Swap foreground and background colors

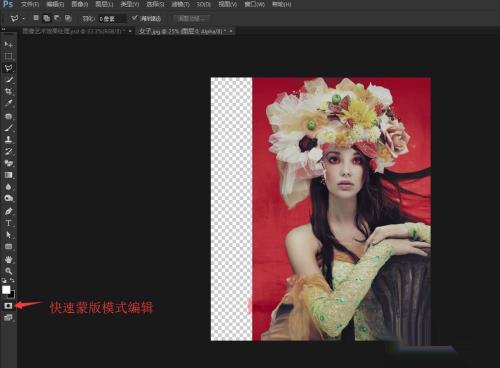[x=12, y=280]
